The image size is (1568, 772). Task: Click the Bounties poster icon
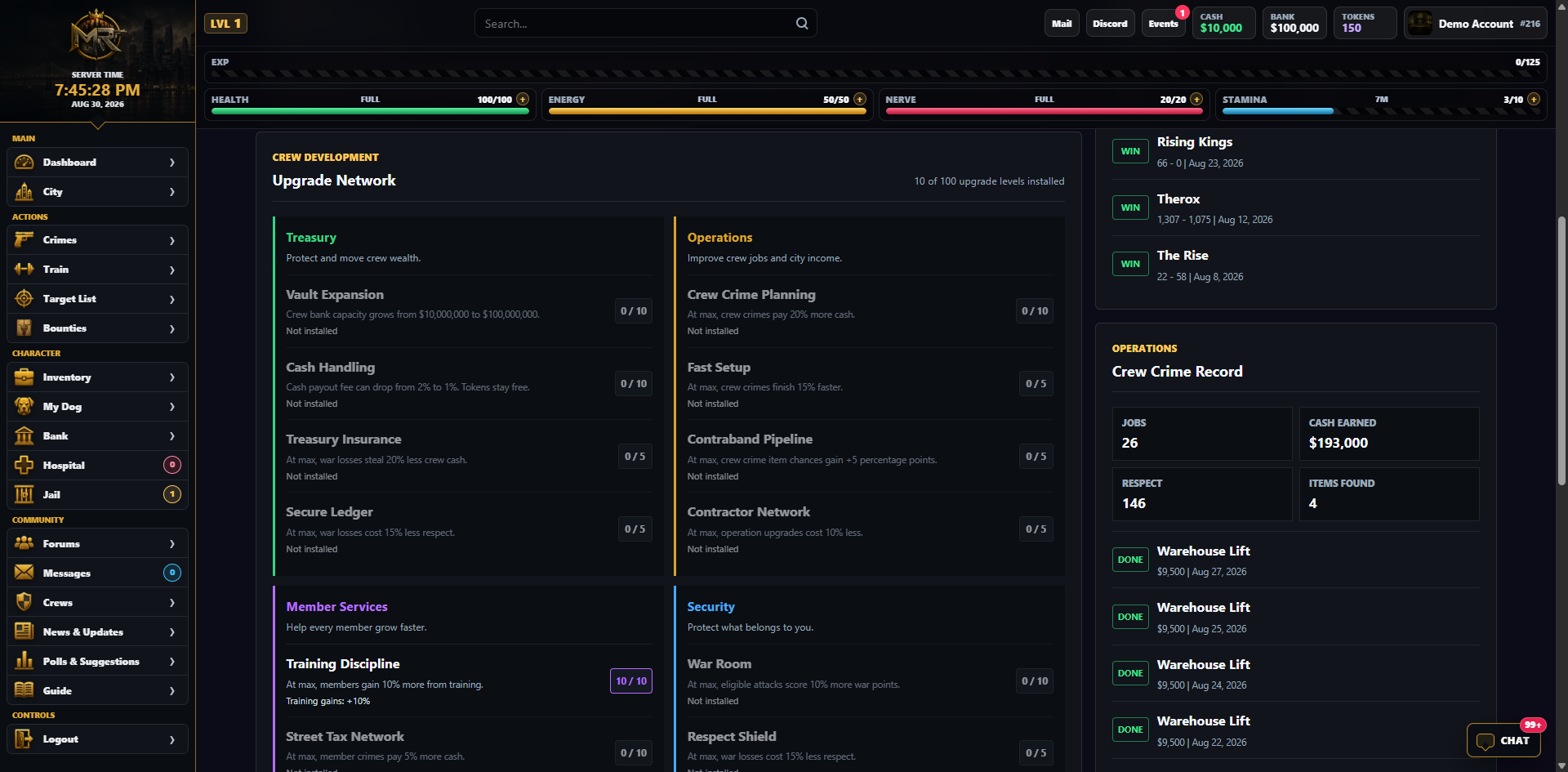pyautogui.click(x=24, y=328)
